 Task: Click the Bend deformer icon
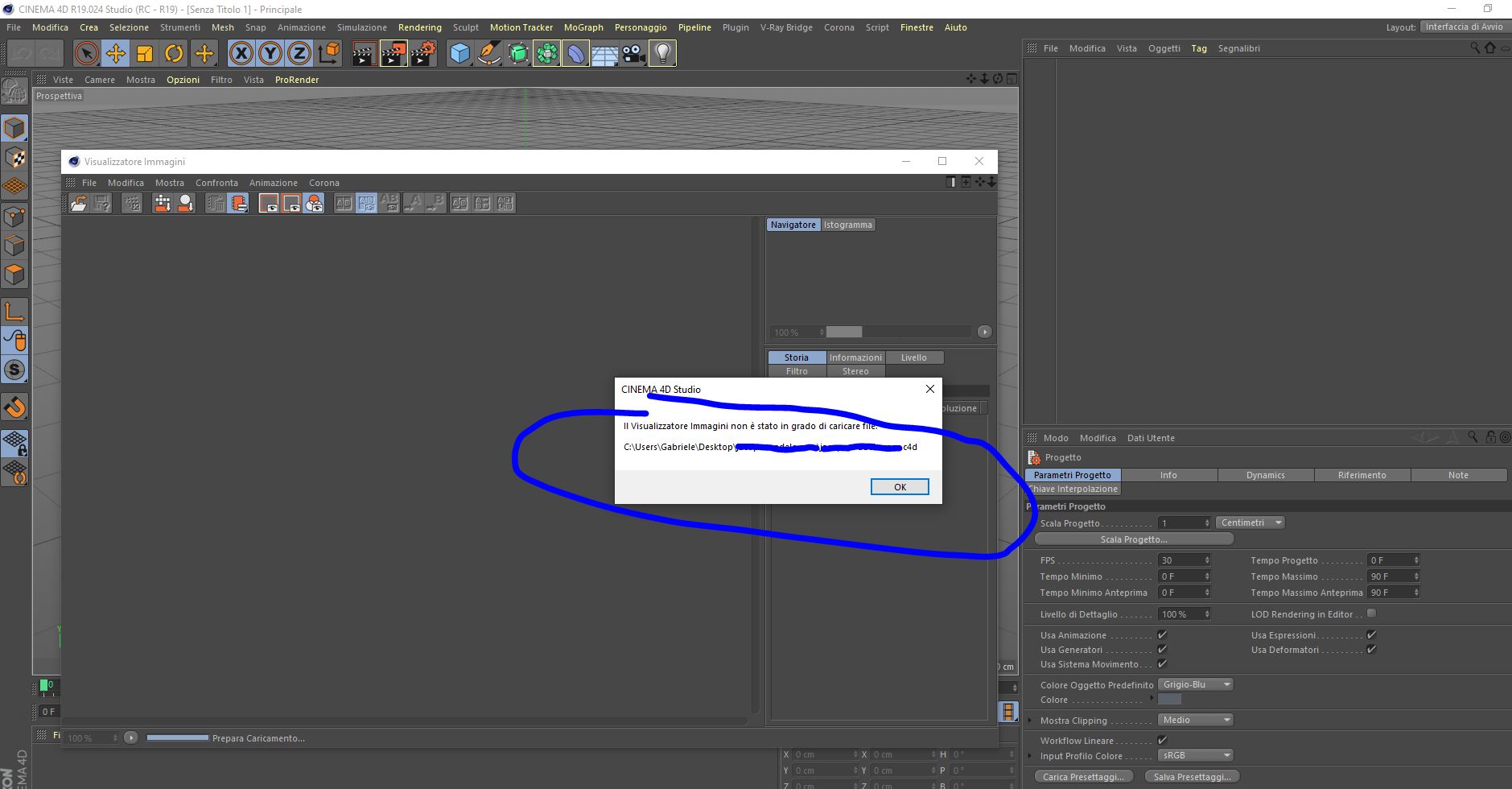575,54
